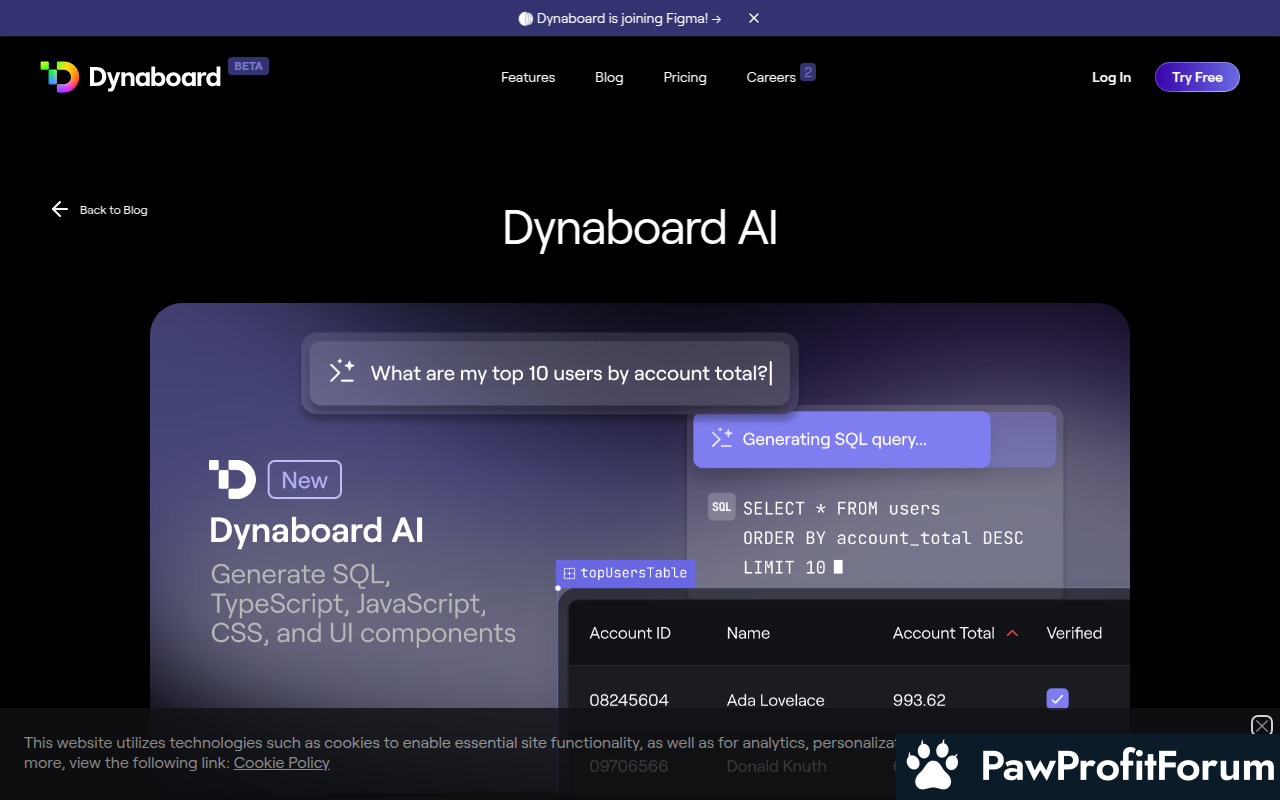1280x800 pixels.
Task: Open the Features menu item
Action: coord(528,77)
